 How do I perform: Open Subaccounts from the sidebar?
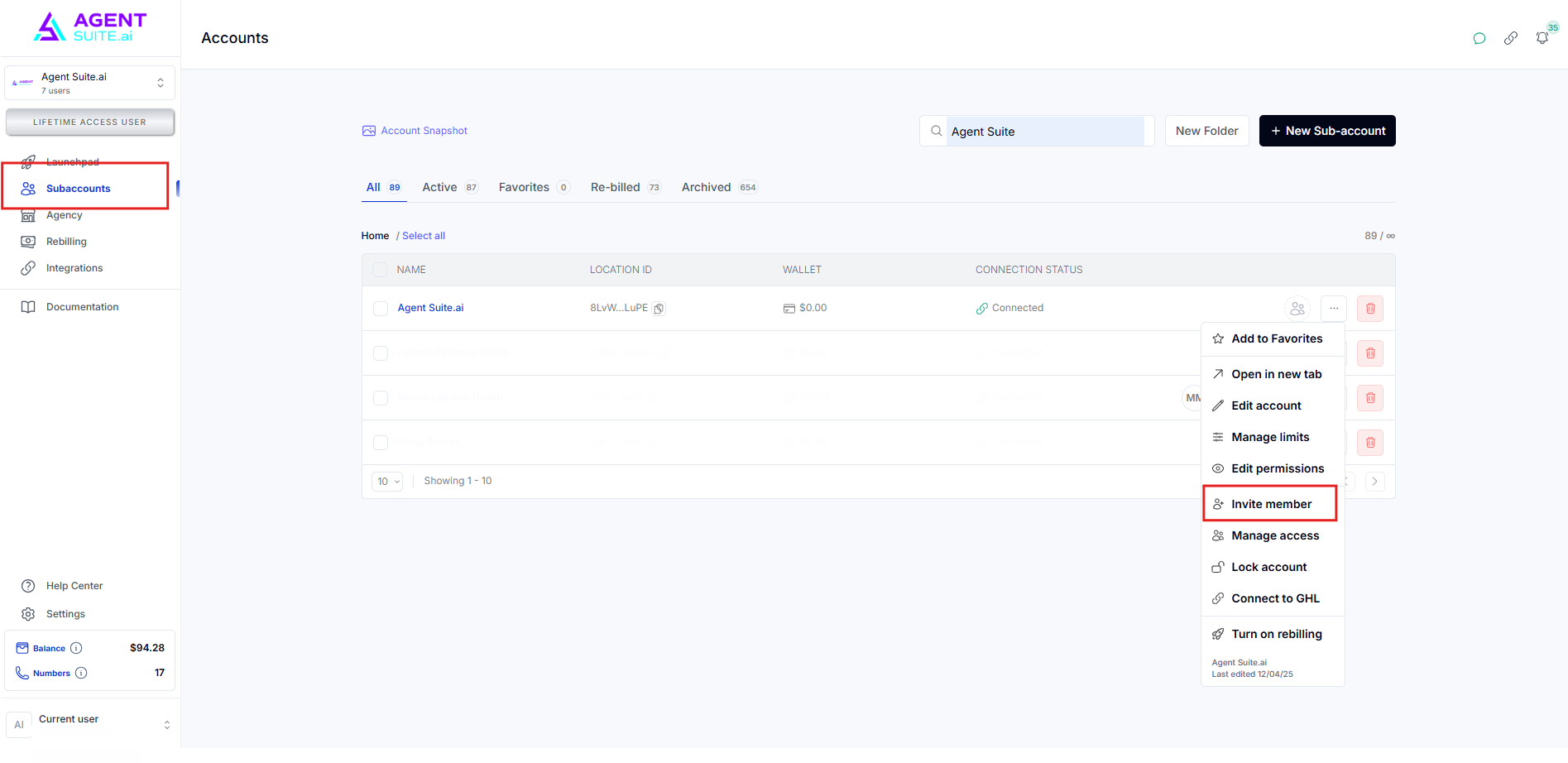point(79,189)
